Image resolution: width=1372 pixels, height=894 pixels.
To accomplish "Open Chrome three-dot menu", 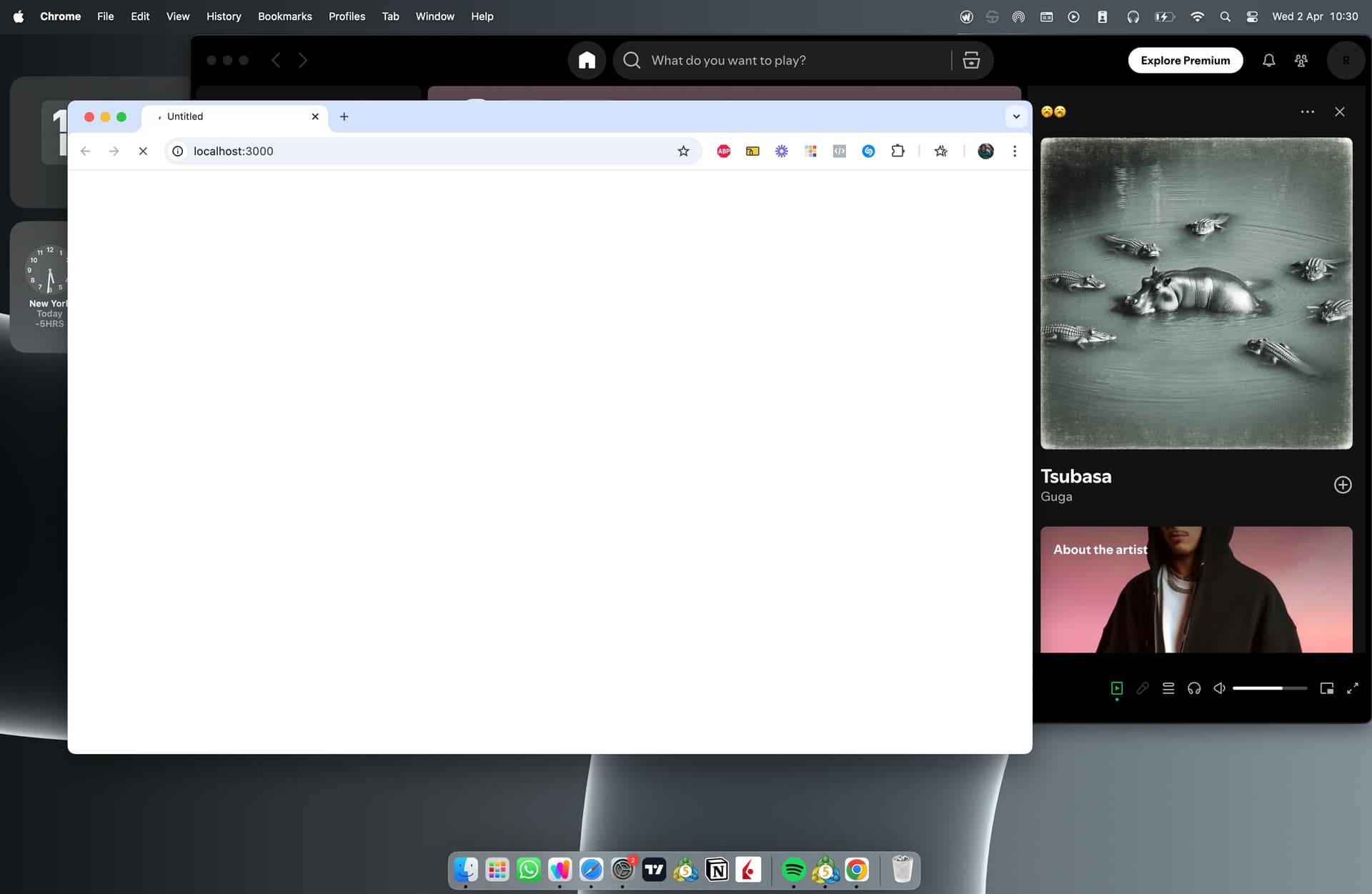I will [1014, 151].
